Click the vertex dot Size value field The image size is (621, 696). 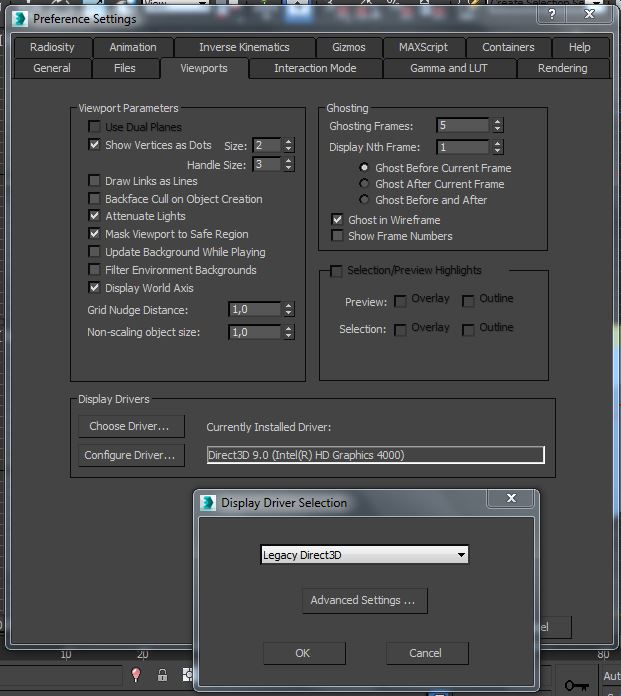tap(267, 145)
